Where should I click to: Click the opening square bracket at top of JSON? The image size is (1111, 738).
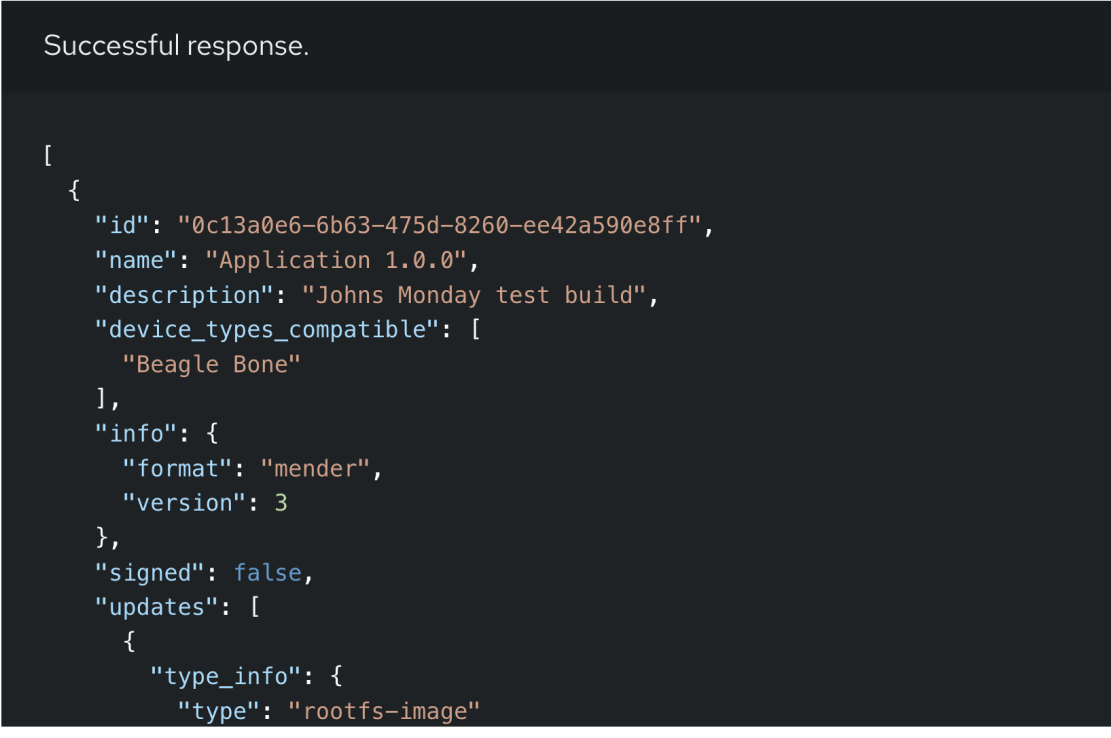47,156
